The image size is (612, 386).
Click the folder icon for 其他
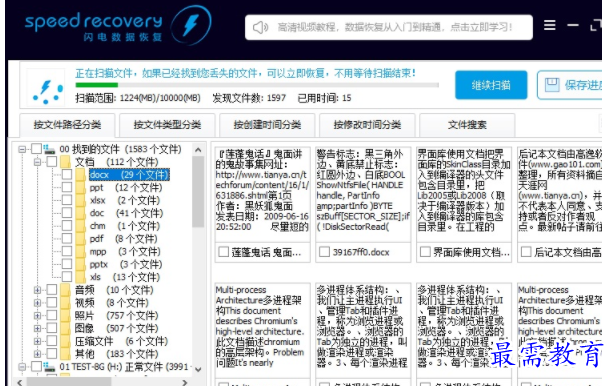click(65, 354)
